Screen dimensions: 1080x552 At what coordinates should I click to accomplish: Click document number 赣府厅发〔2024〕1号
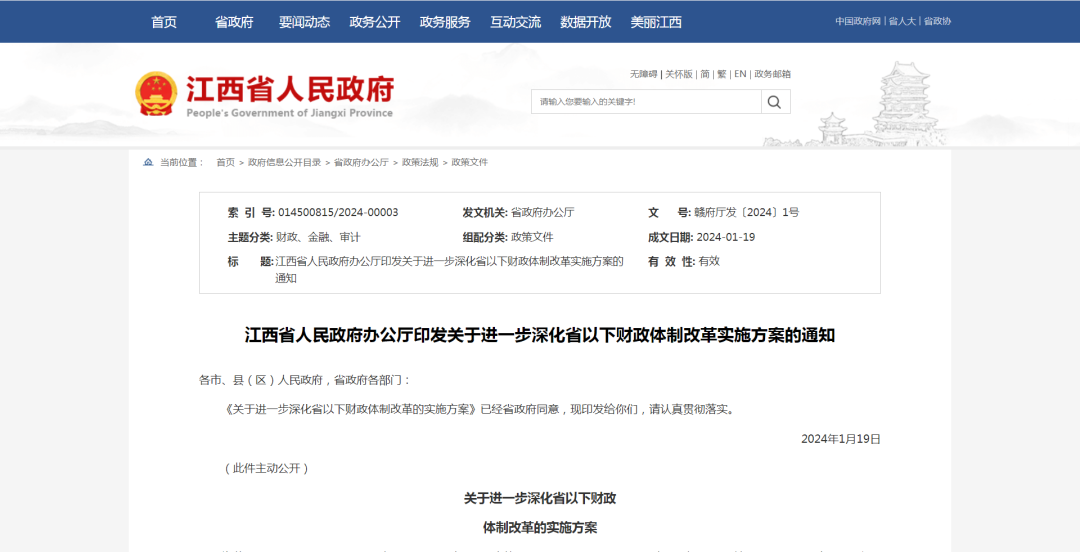[748, 212]
